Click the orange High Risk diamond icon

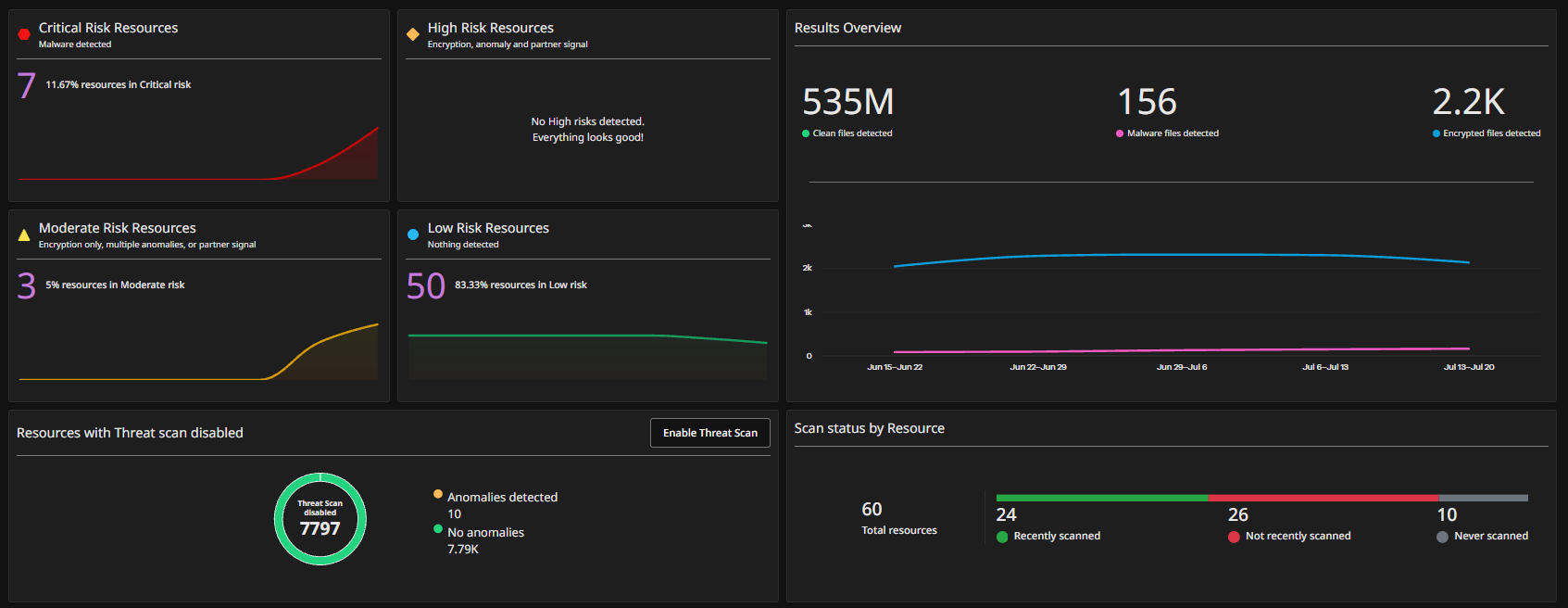pos(413,34)
